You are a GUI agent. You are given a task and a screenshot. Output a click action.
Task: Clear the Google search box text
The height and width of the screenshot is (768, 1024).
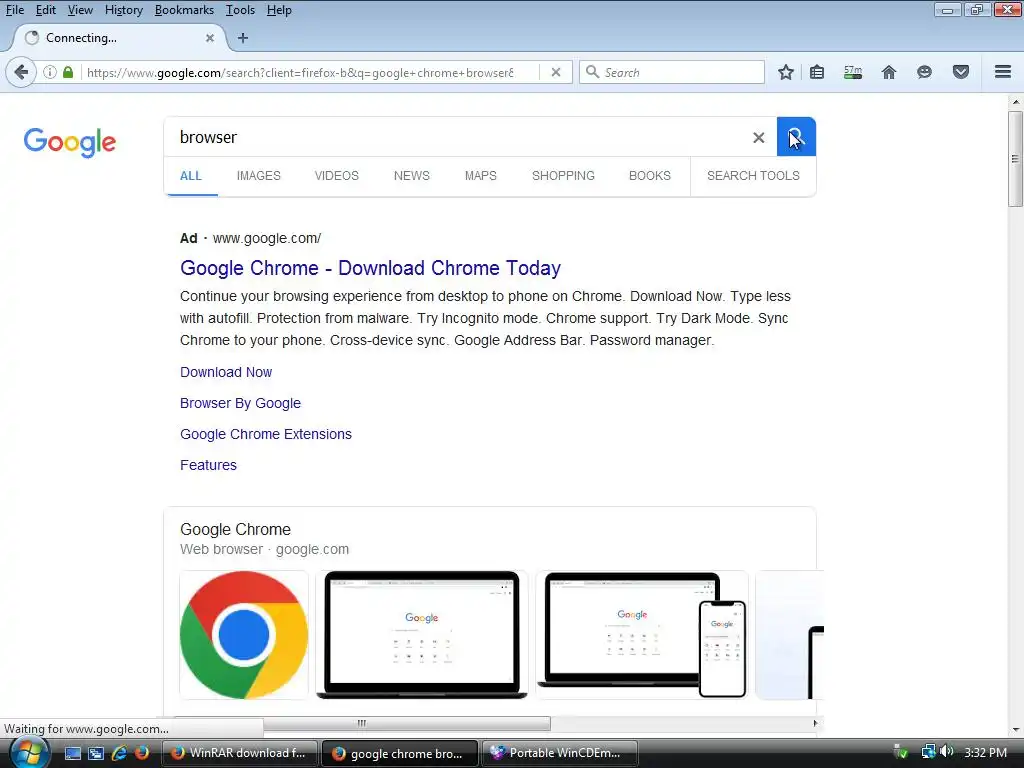coord(758,138)
